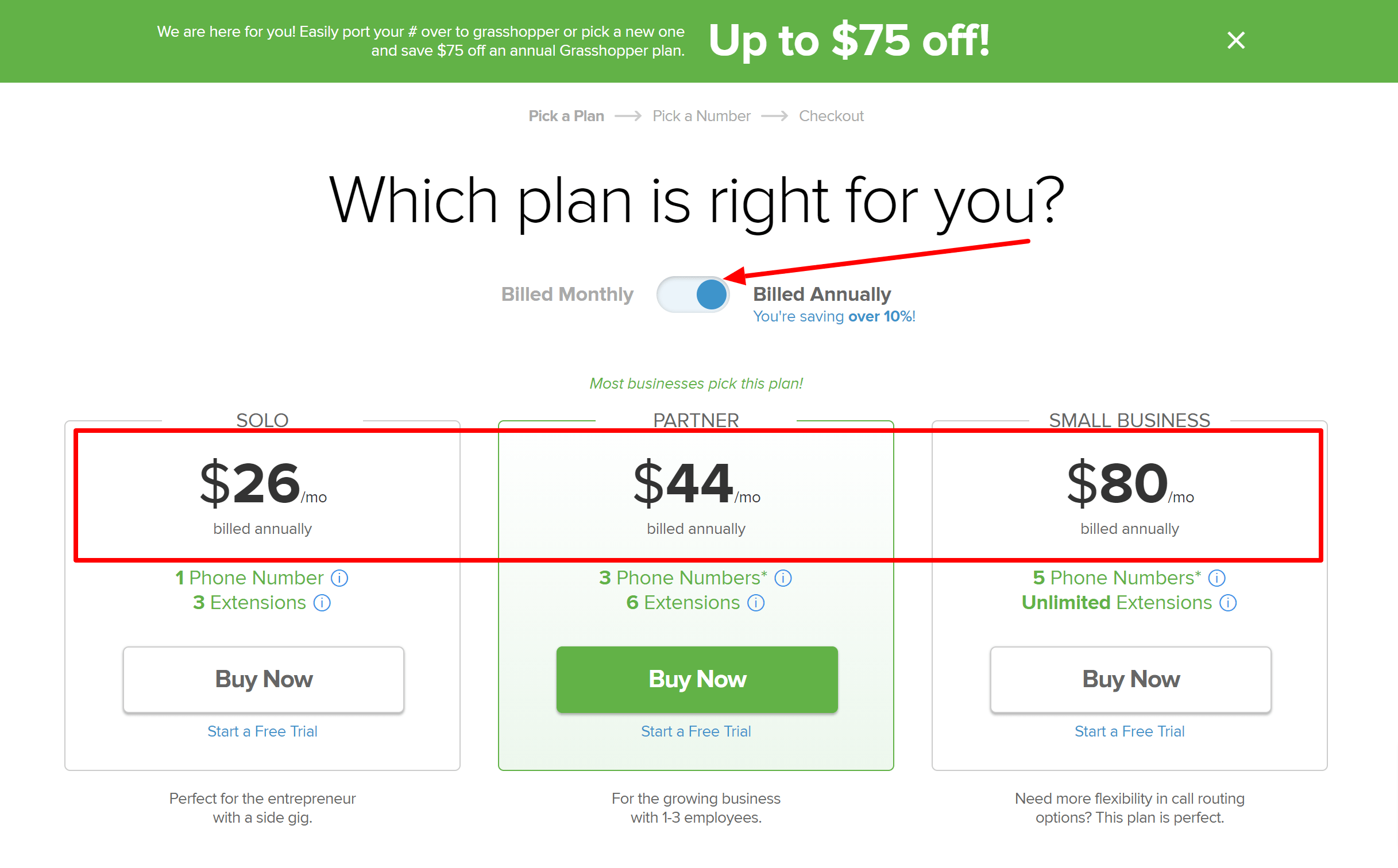Viewport: 1398px width, 868px height.
Task: Buy the Partner plan with green button
Action: (697, 680)
